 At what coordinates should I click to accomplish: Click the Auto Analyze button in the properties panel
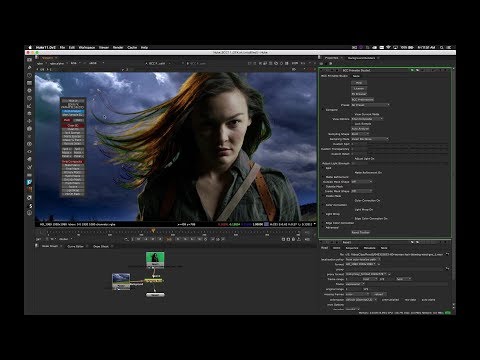point(360,129)
